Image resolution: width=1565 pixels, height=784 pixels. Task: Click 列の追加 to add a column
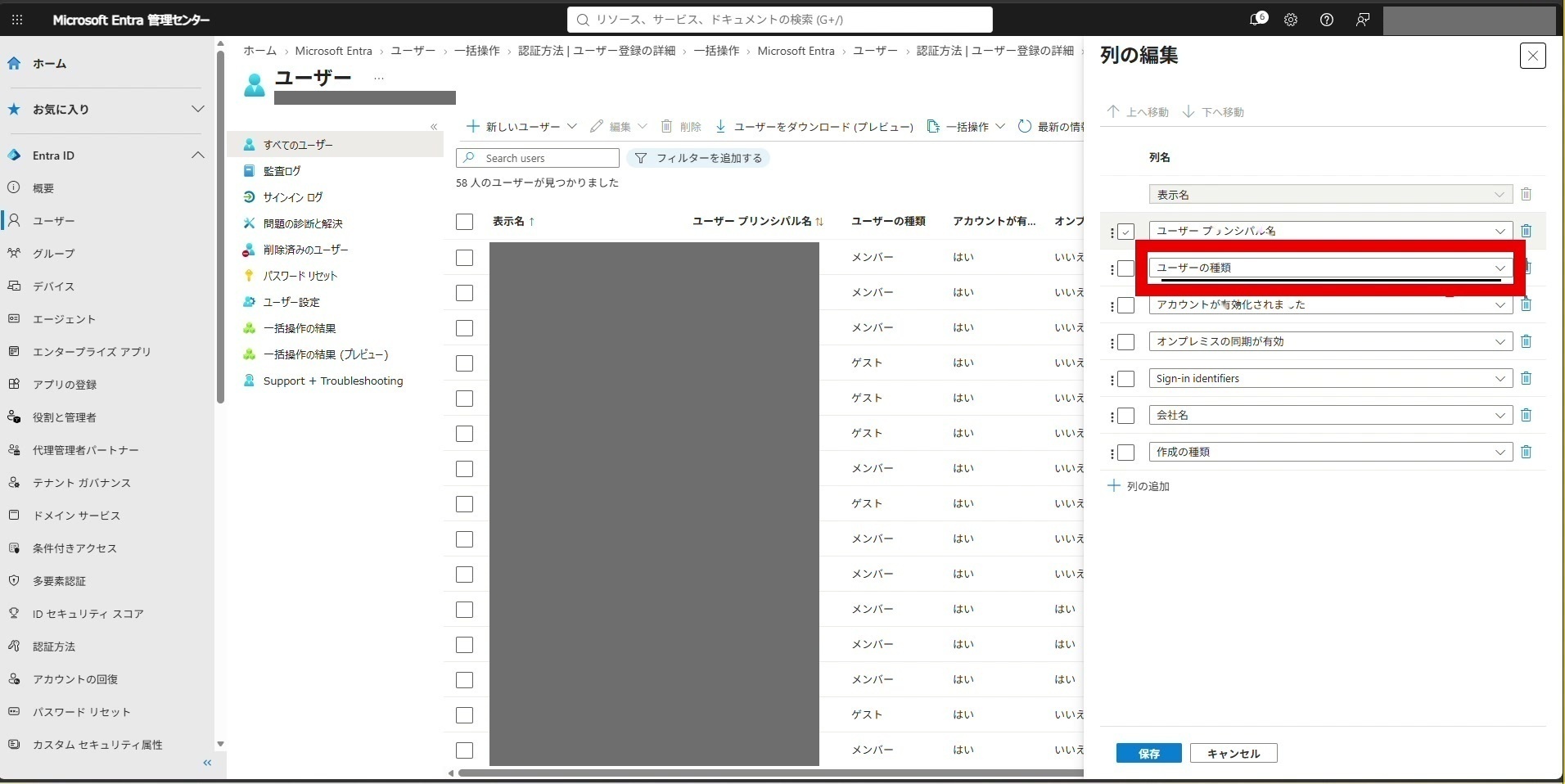[1139, 486]
